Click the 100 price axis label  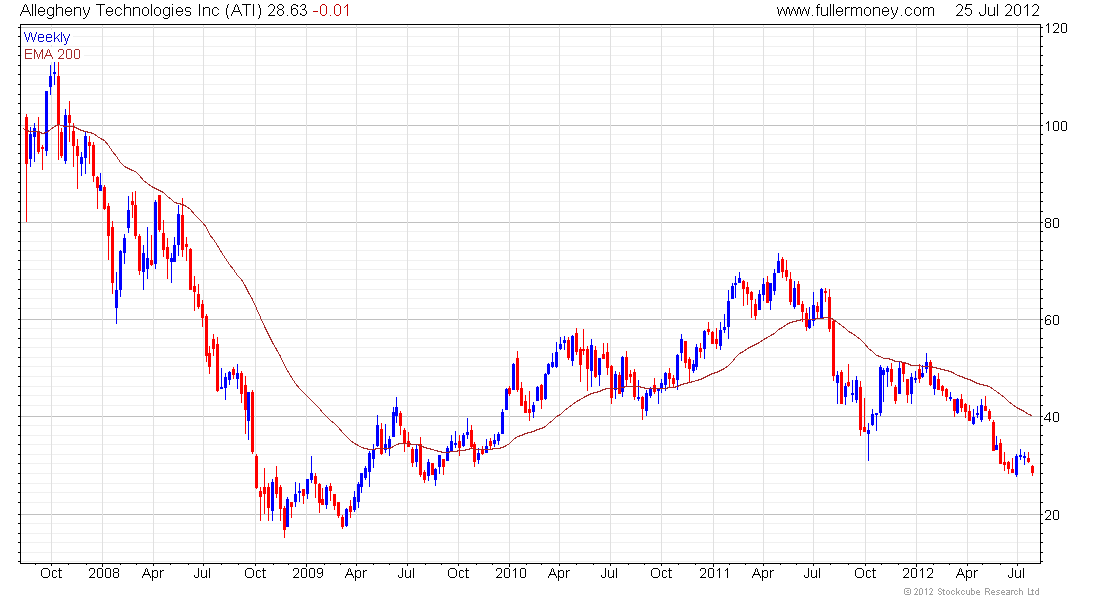pos(1057,126)
